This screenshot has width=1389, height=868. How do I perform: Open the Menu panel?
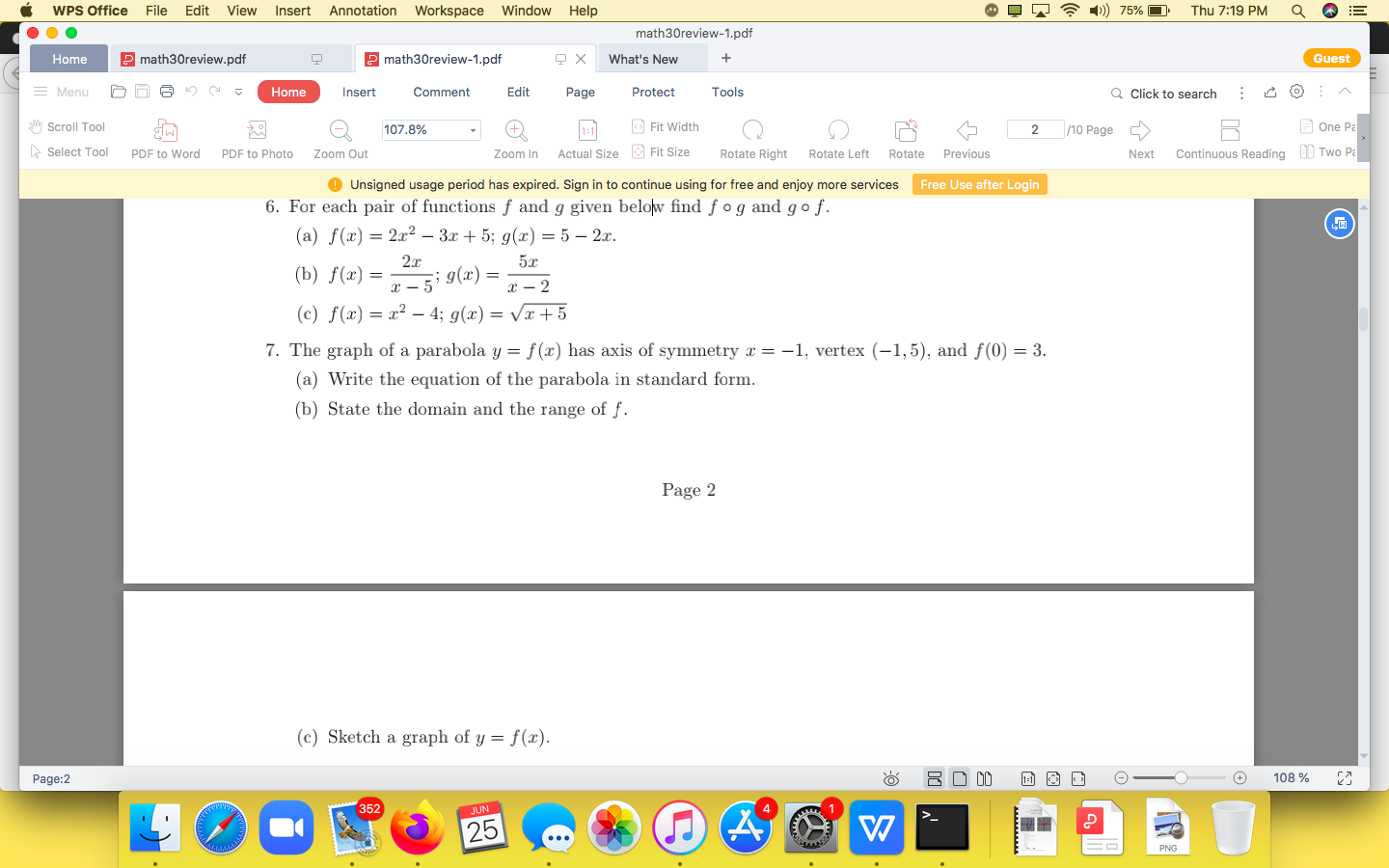point(61,92)
